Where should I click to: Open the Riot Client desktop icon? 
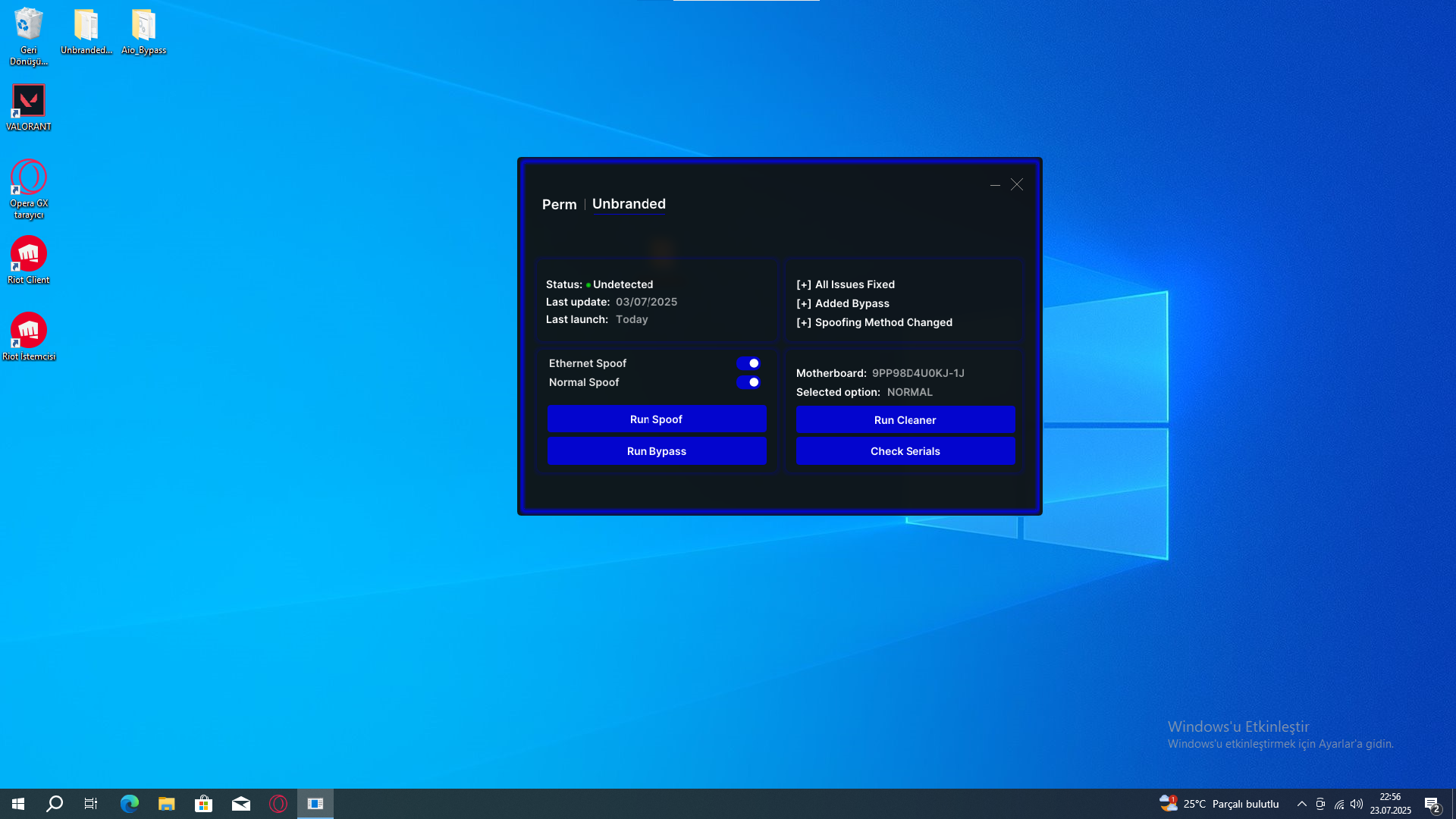tap(29, 255)
